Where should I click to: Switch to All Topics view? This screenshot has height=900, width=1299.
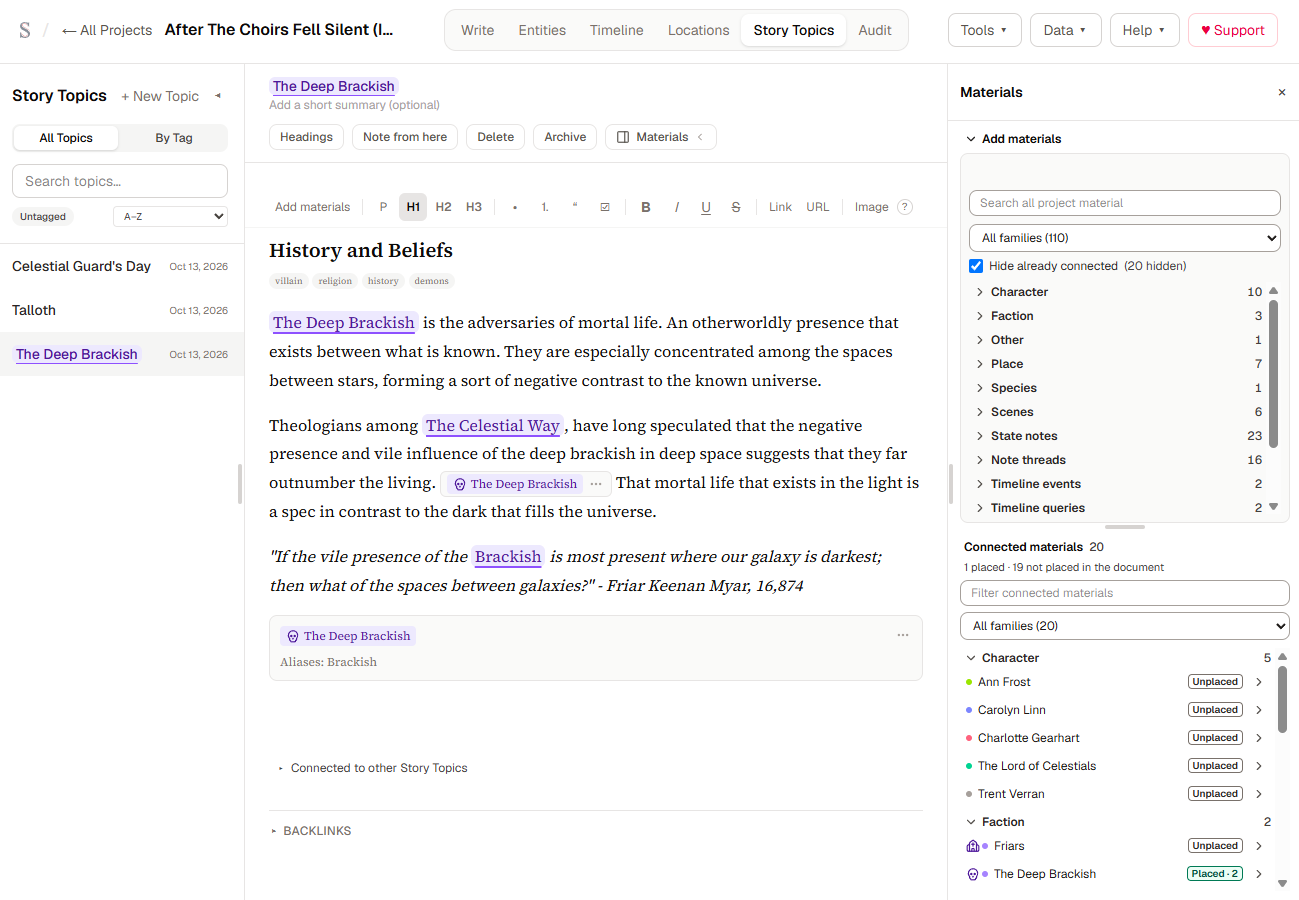click(x=66, y=138)
